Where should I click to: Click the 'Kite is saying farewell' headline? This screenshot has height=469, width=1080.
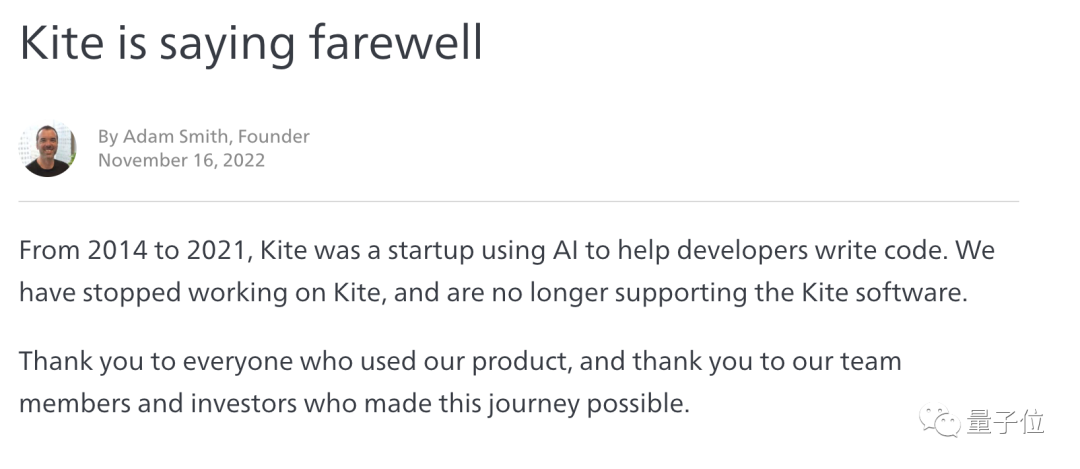click(x=251, y=45)
